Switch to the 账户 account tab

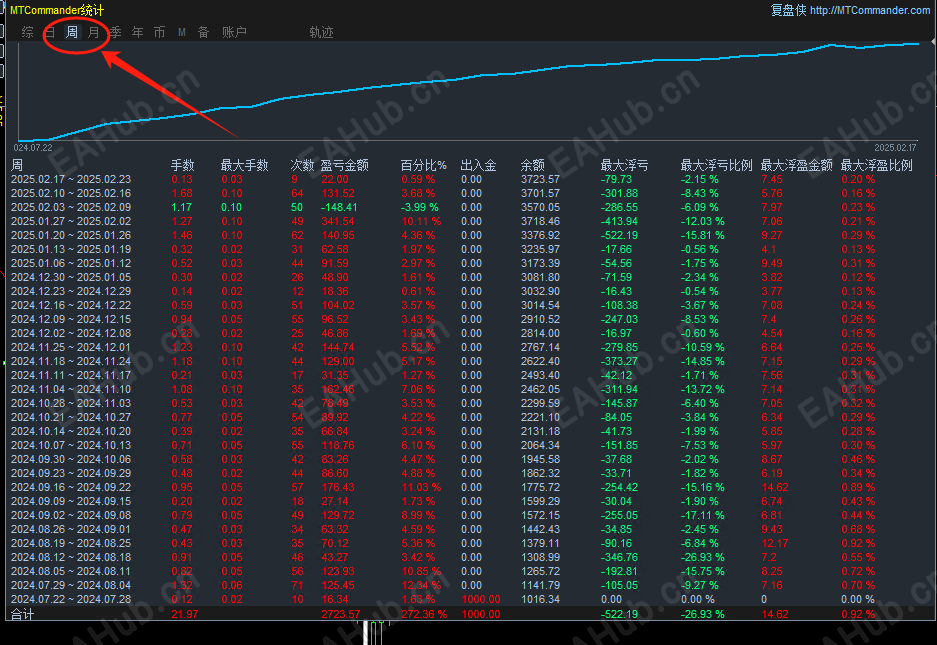[234, 32]
